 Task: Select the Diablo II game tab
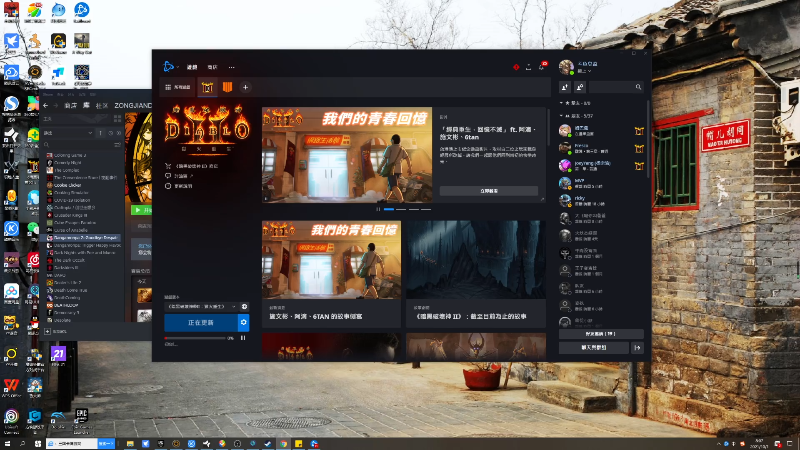[207, 87]
